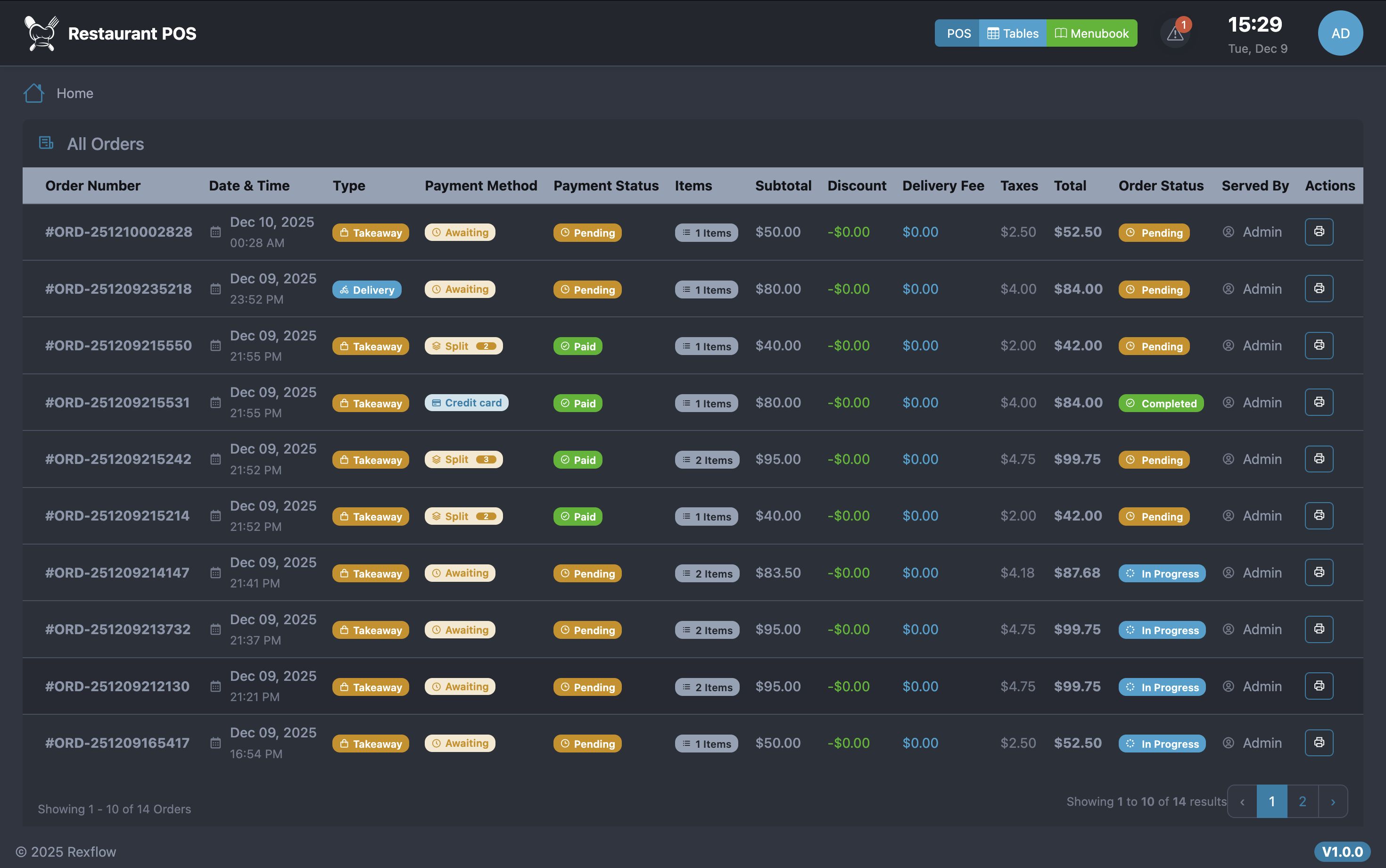
Task: Click print icon for order #ORD-251209214147
Action: (x=1318, y=572)
